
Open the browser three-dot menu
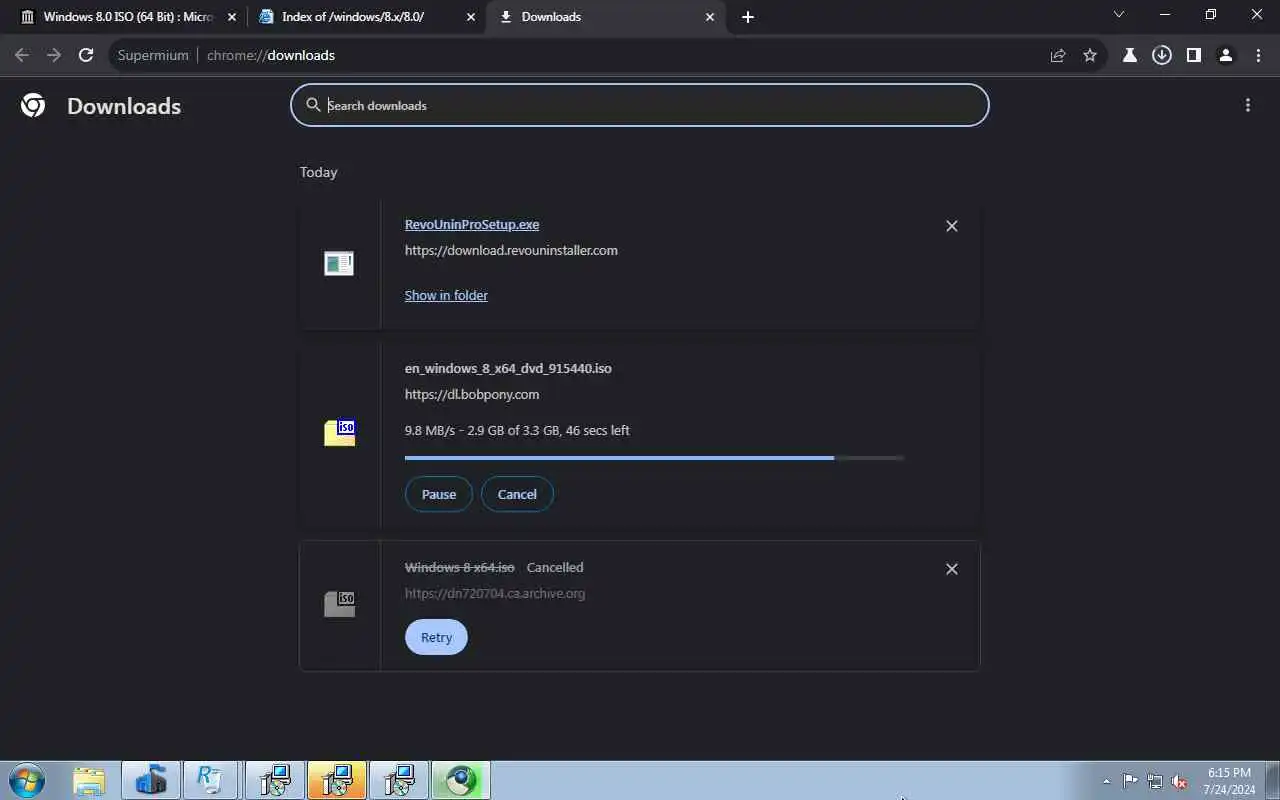pos(1258,55)
